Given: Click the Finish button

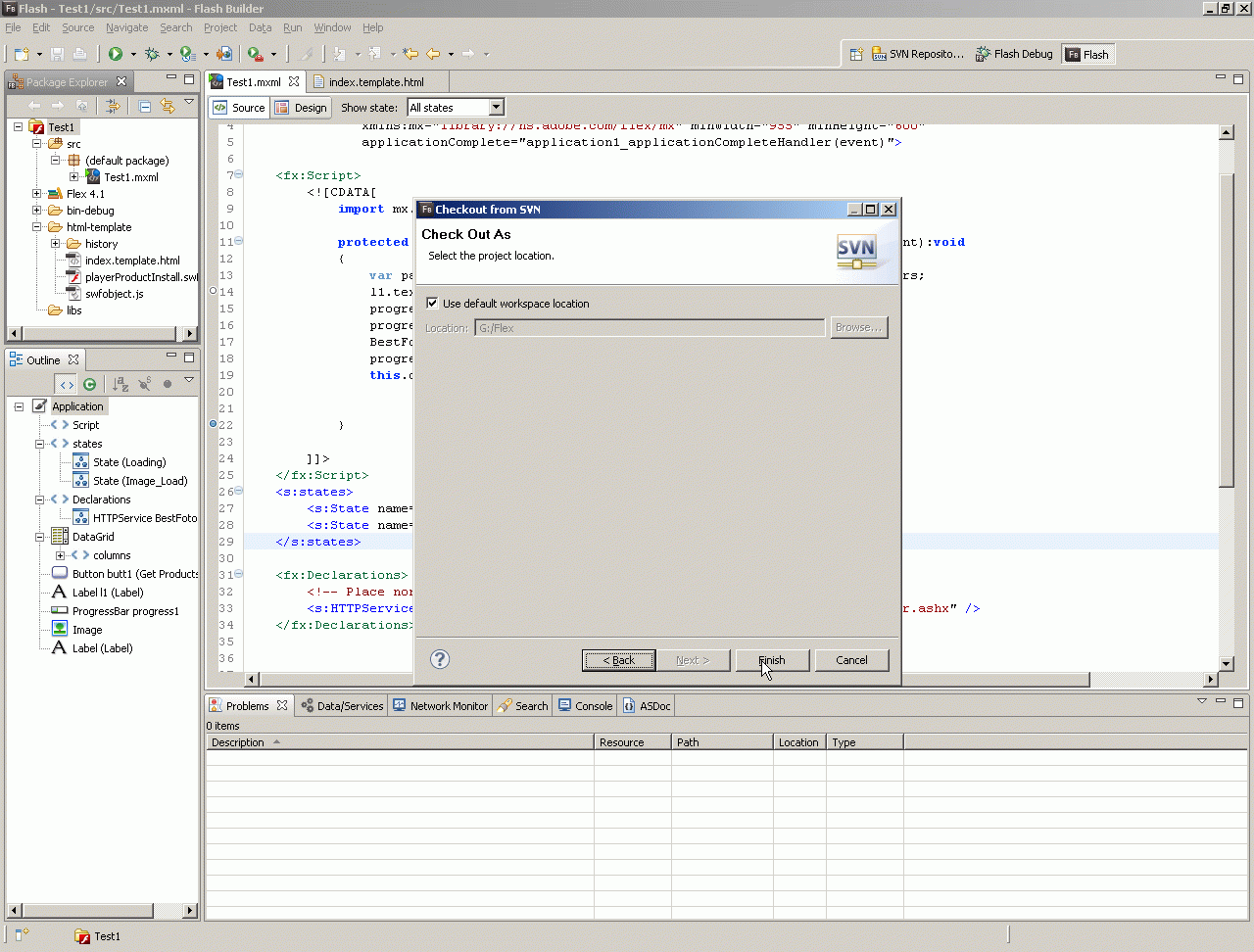Looking at the screenshot, I should pos(772,660).
